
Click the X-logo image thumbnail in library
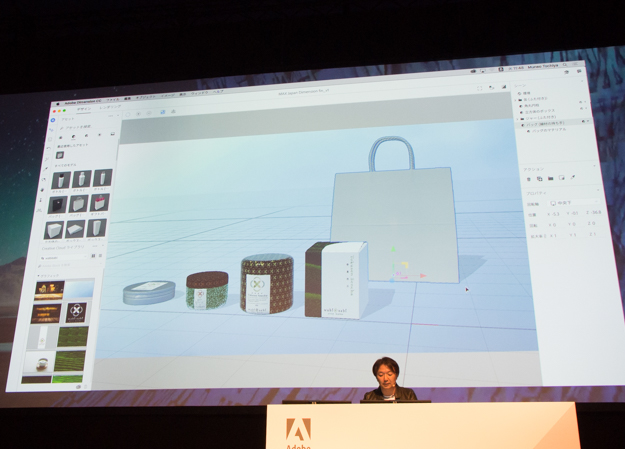pyautogui.click(x=77, y=311)
